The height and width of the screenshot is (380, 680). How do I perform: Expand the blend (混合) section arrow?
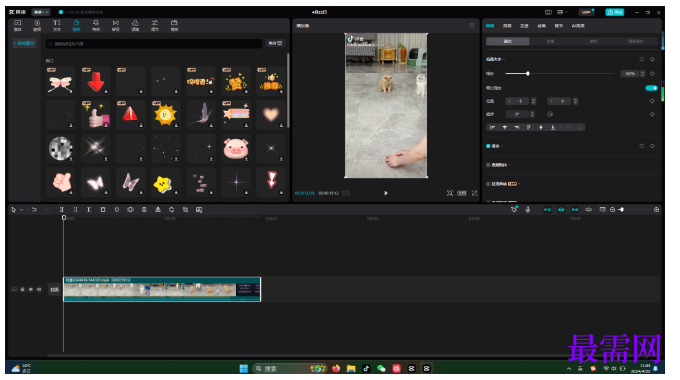pos(502,146)
